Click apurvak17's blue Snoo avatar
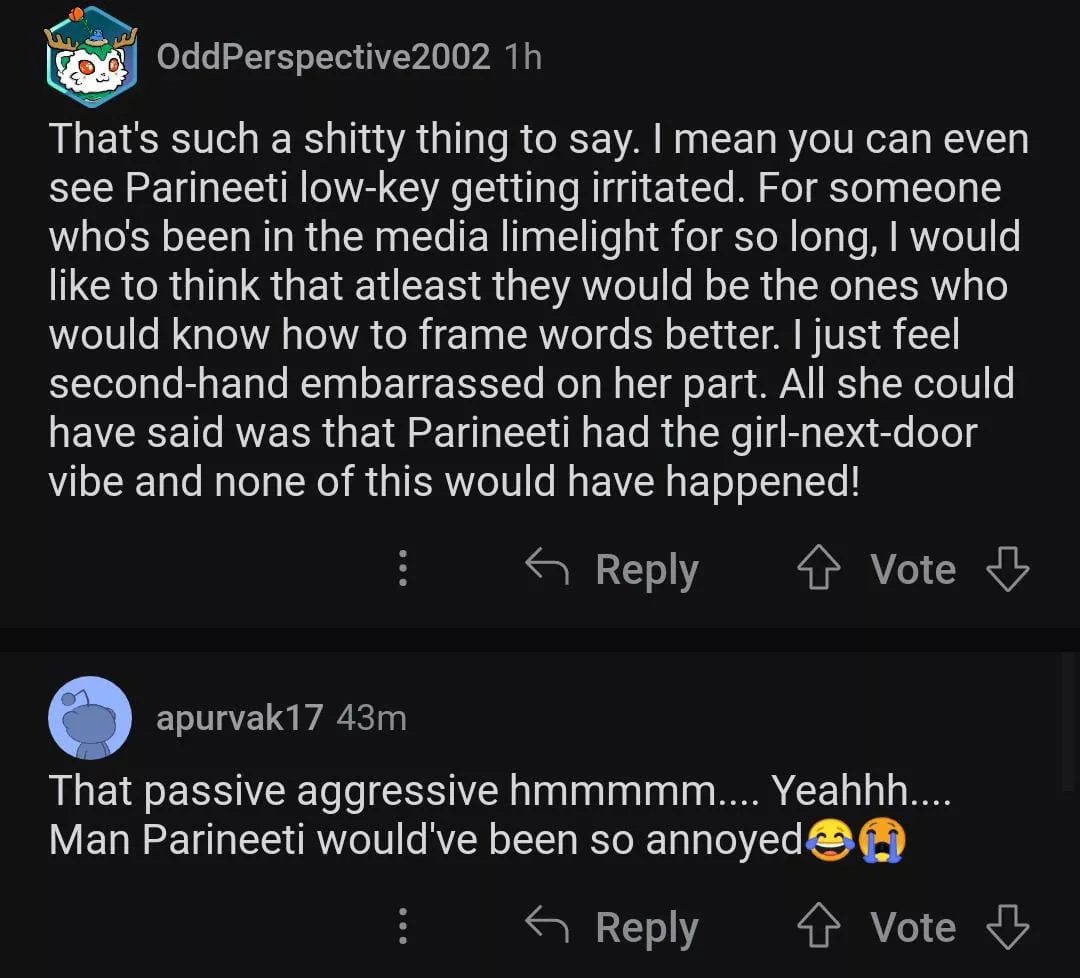 pyautogui.click(x=90, y=717)
